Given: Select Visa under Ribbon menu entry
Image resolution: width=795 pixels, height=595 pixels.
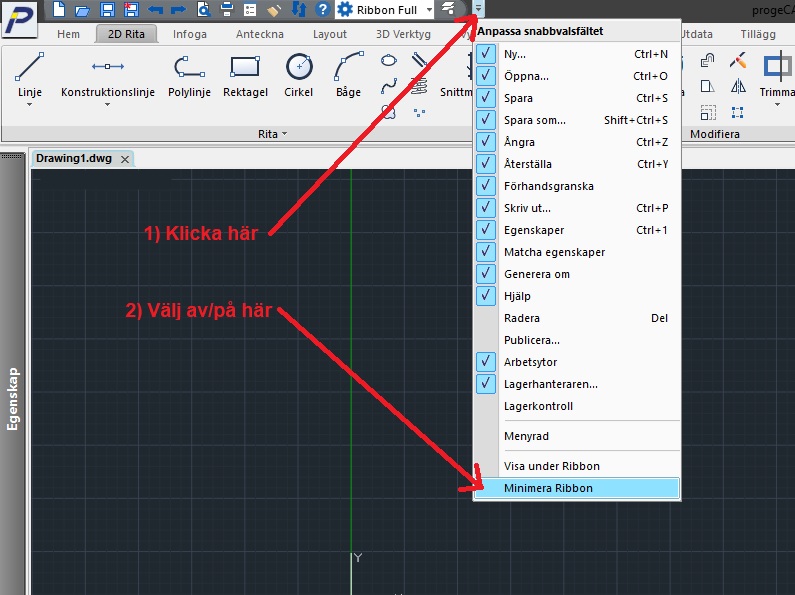Looking at the screenshot, I should (x=576, y=466).
